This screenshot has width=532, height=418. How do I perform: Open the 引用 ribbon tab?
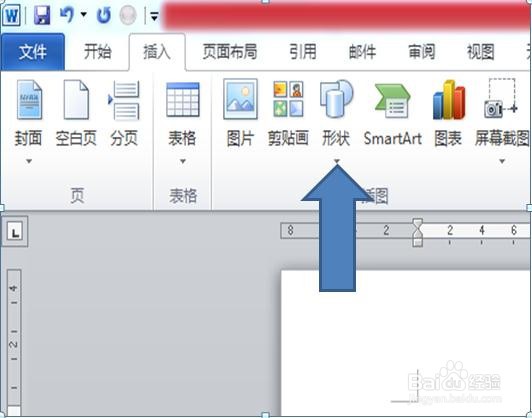(303, 52)
